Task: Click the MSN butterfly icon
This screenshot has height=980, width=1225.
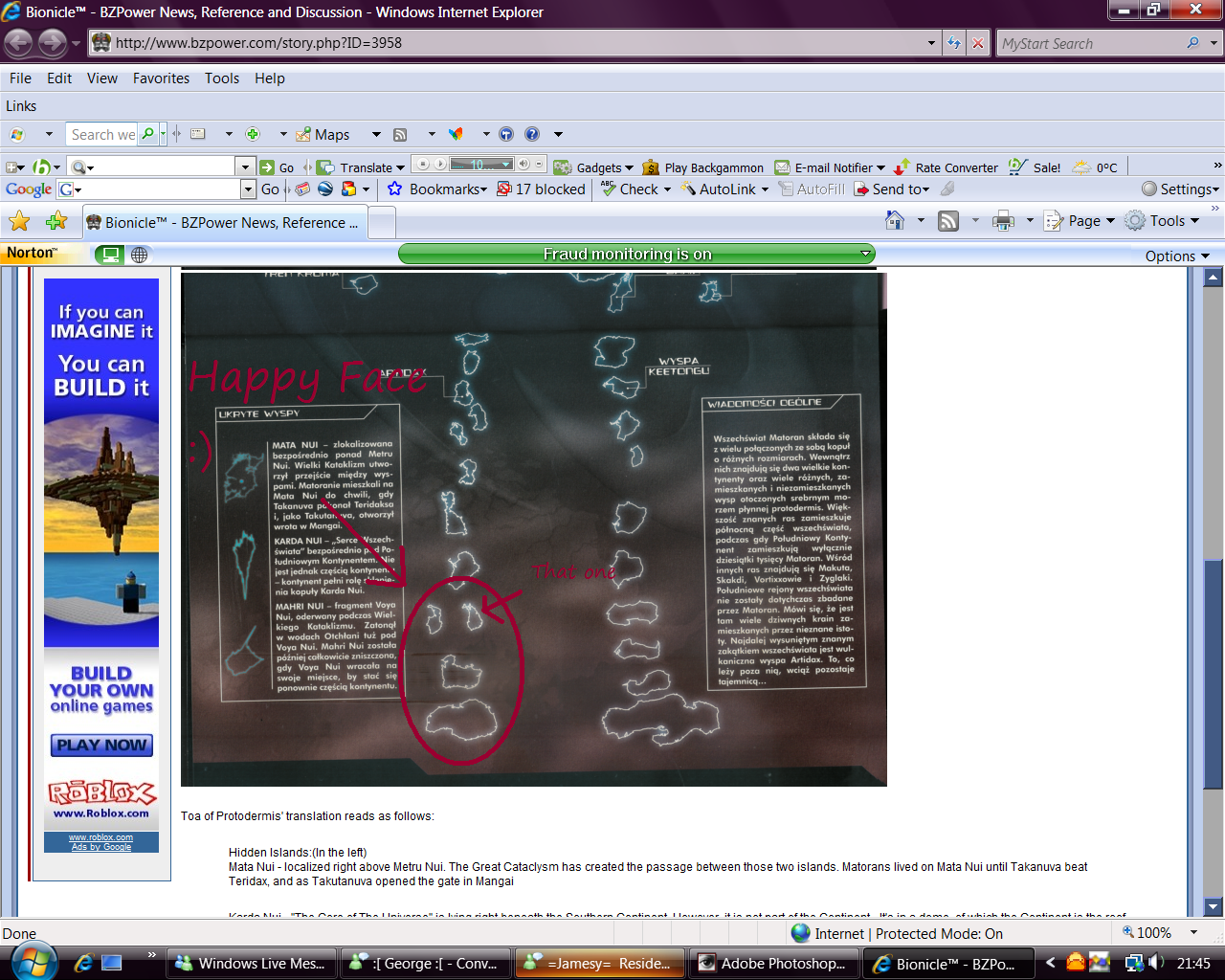Action: point(457,134)
